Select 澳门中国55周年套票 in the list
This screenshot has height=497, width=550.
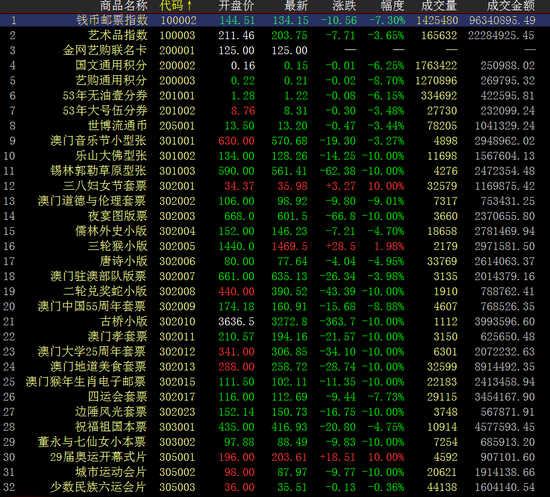click(92, 307)
